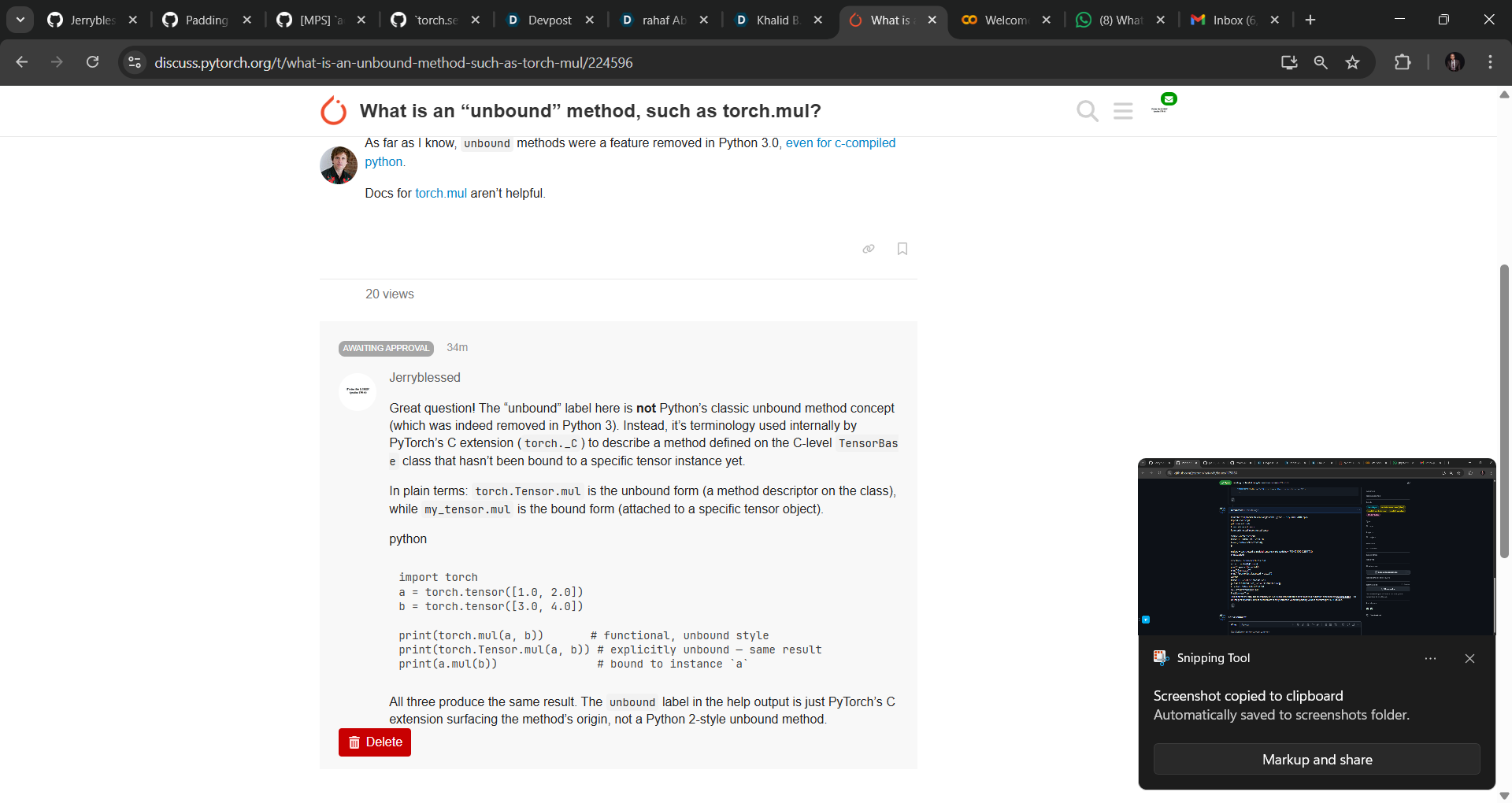Viewport: 1512px width, 803px height.
Task: Open the Chrome three-dot menu
Action: tap(1490, 62)
